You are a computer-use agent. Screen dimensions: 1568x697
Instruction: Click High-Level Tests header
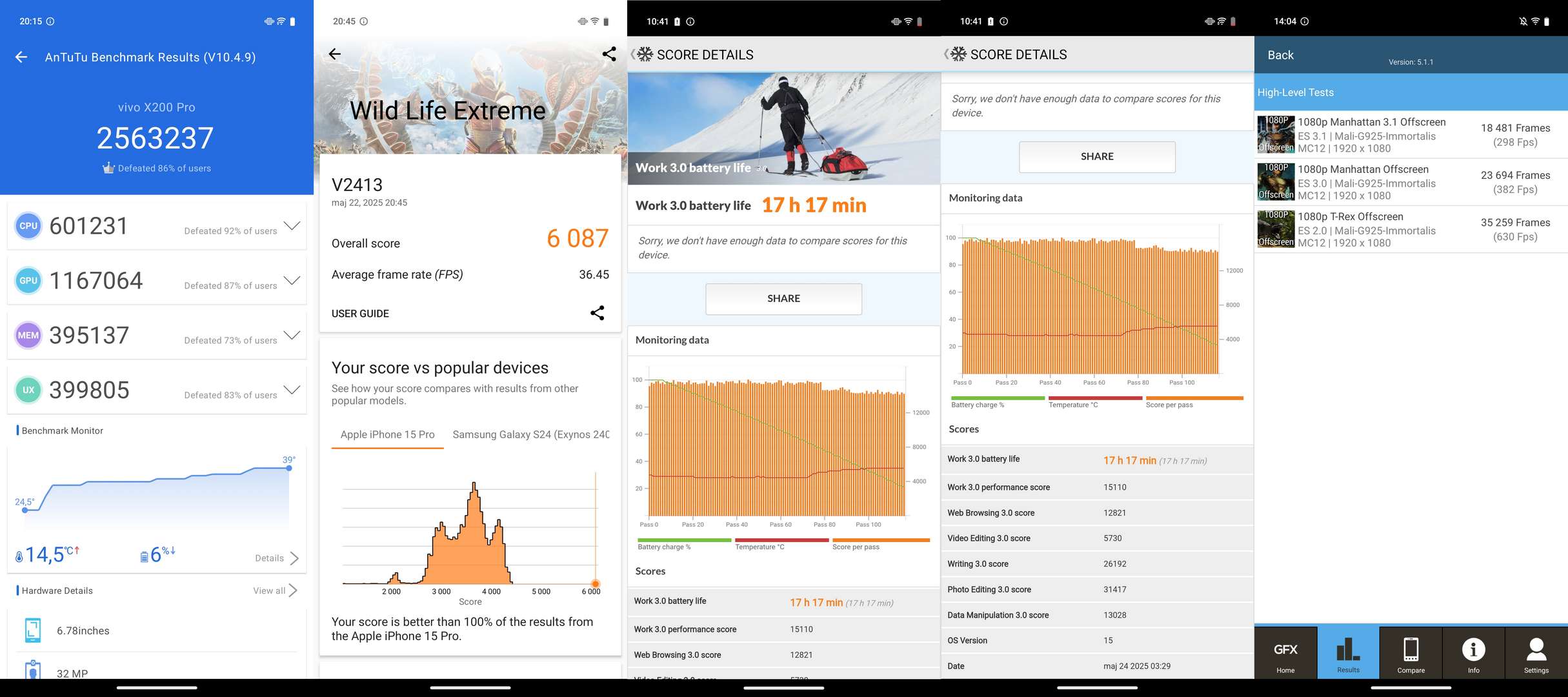coord(1411,92)
